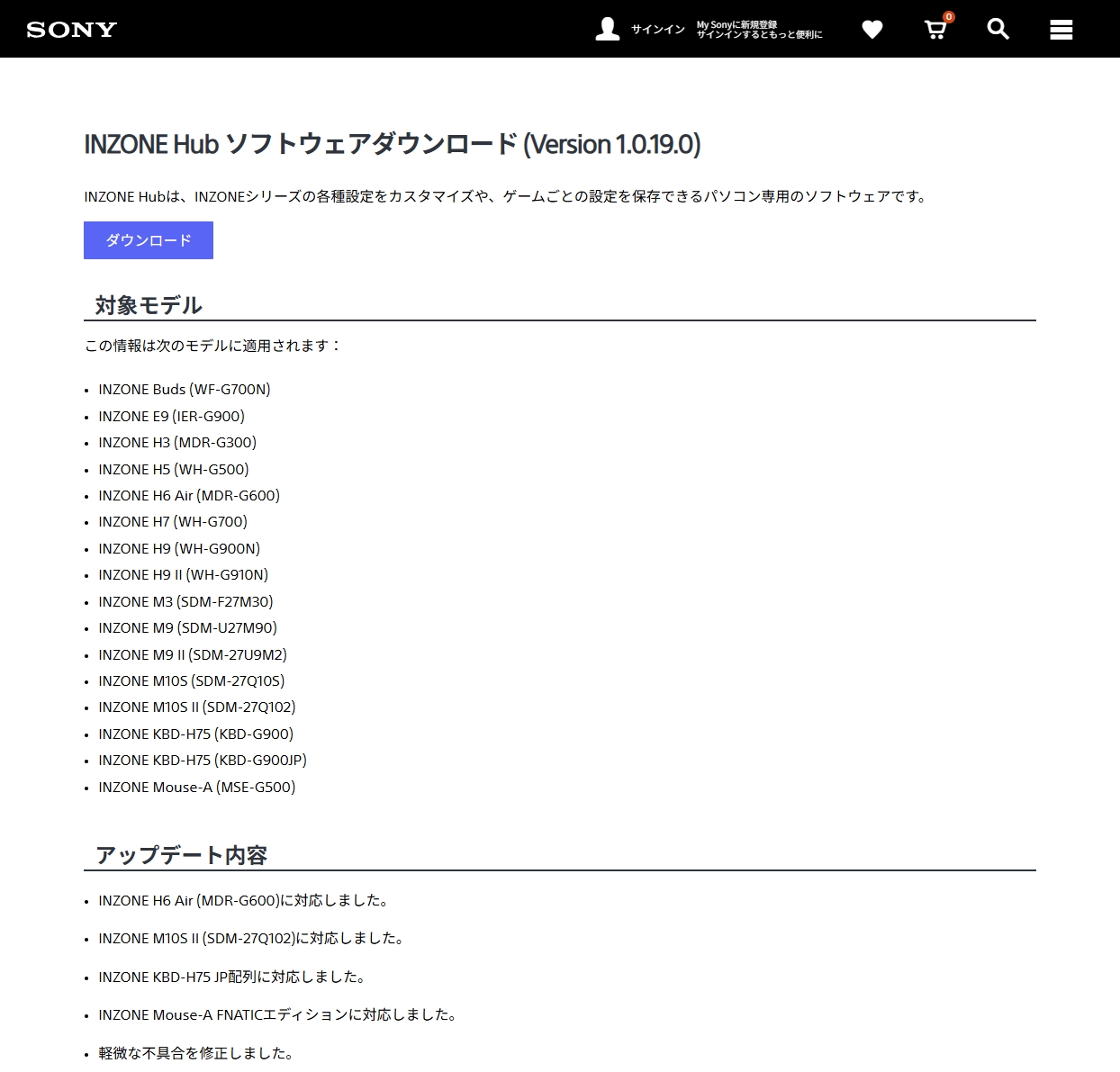
Task: Open the shopping cart icon
Action: point(935,31)
